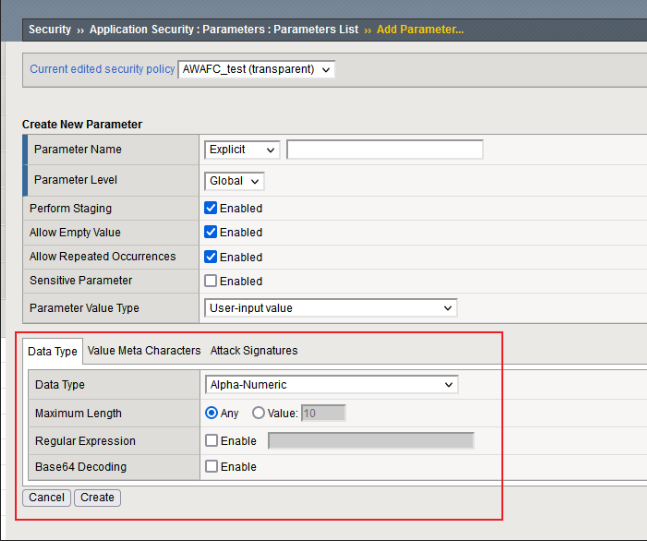Viewport: 647px width, 541px height.
Task: Change the current edited security policy dropdown
Action: [257, 69]
